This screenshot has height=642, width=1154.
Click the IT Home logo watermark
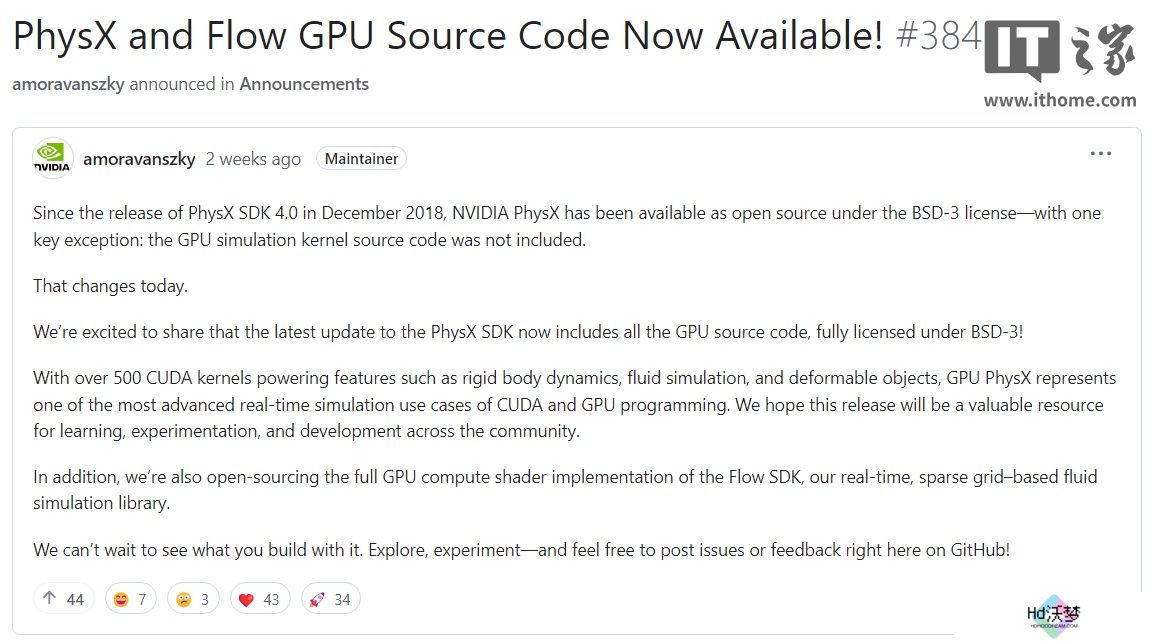coord(1060,50)
